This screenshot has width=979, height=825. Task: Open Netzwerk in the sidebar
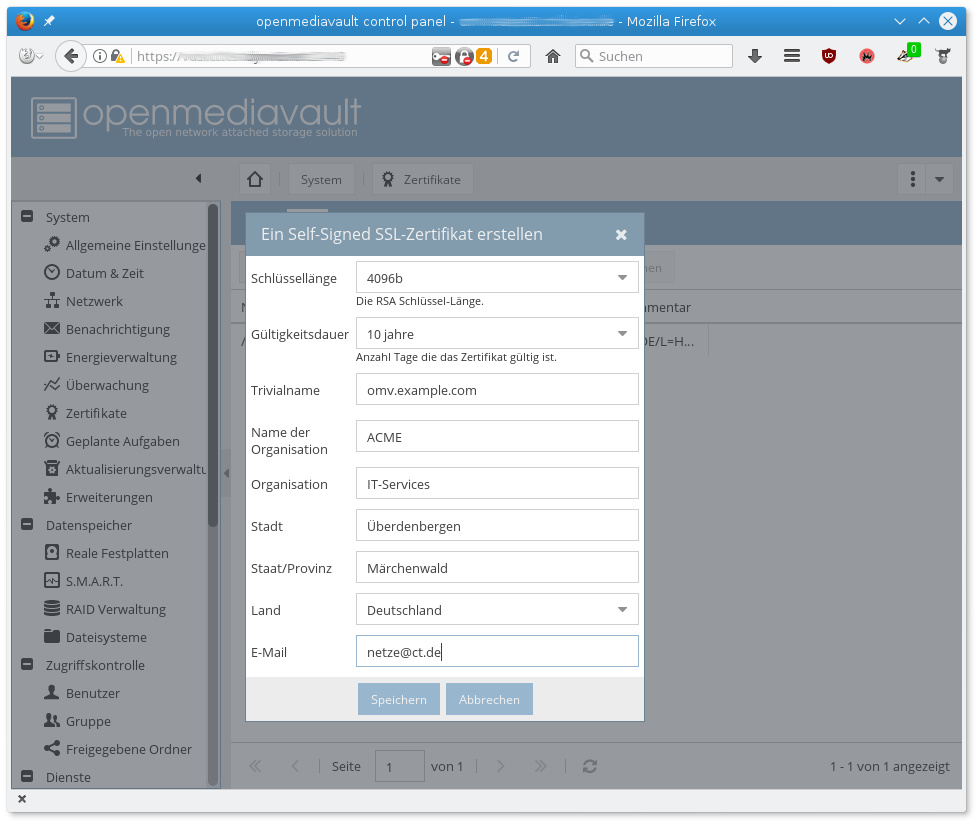pos(94,301)
